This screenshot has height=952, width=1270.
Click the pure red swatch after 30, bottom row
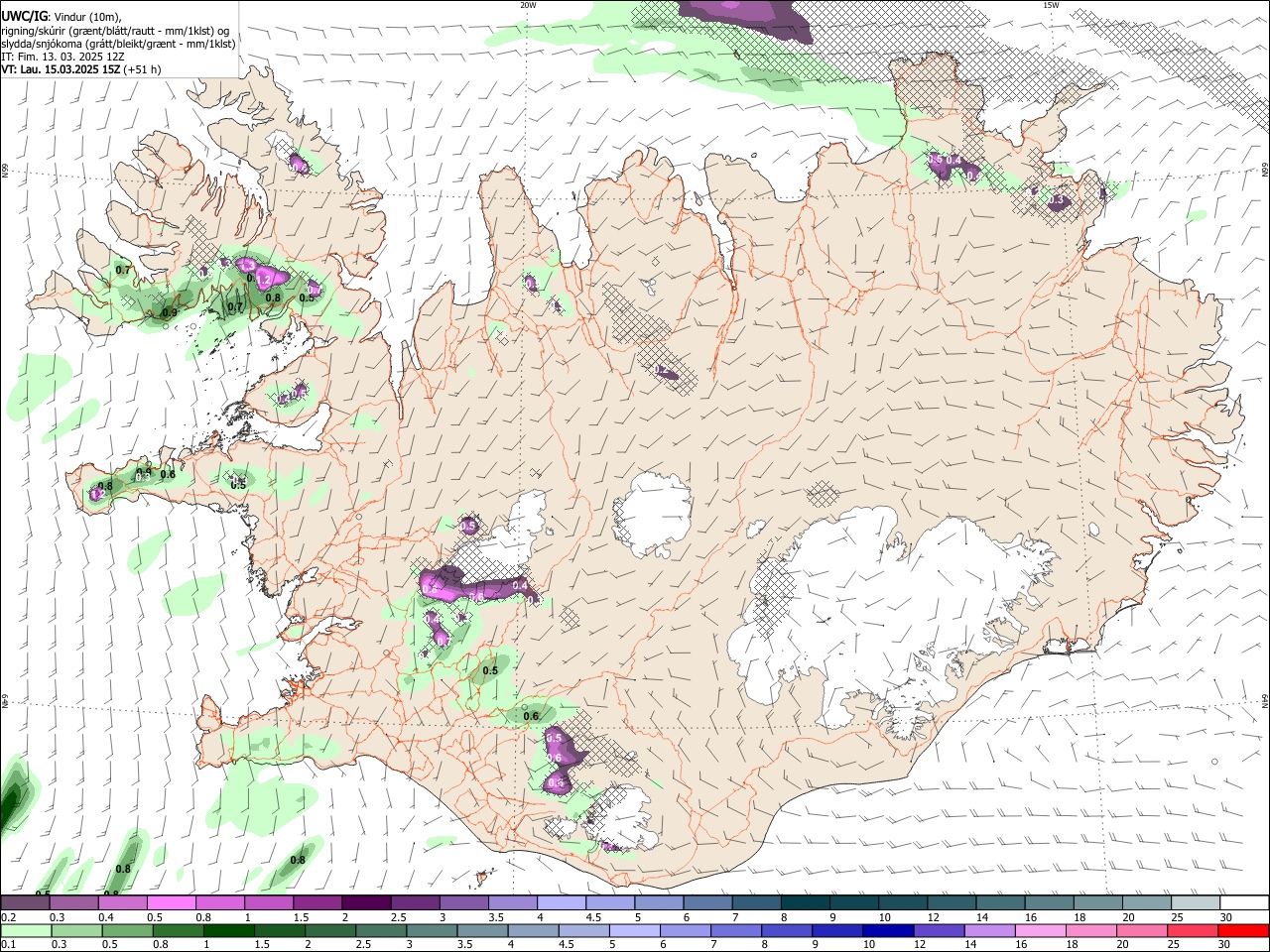click(1244, 930)
